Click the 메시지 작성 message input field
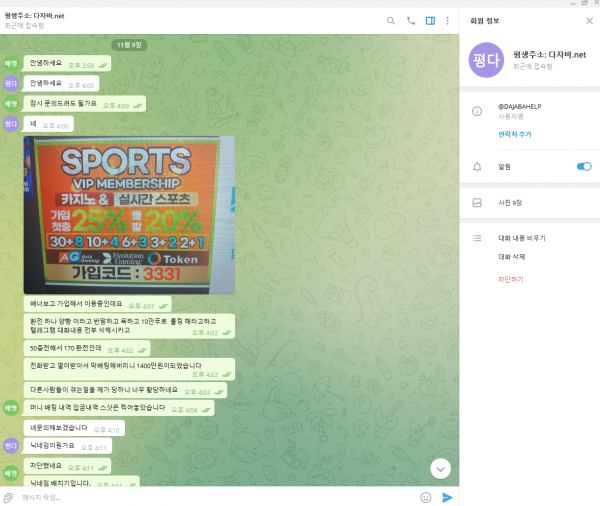This screenshot has width=600, height=506. coord(218,498)
